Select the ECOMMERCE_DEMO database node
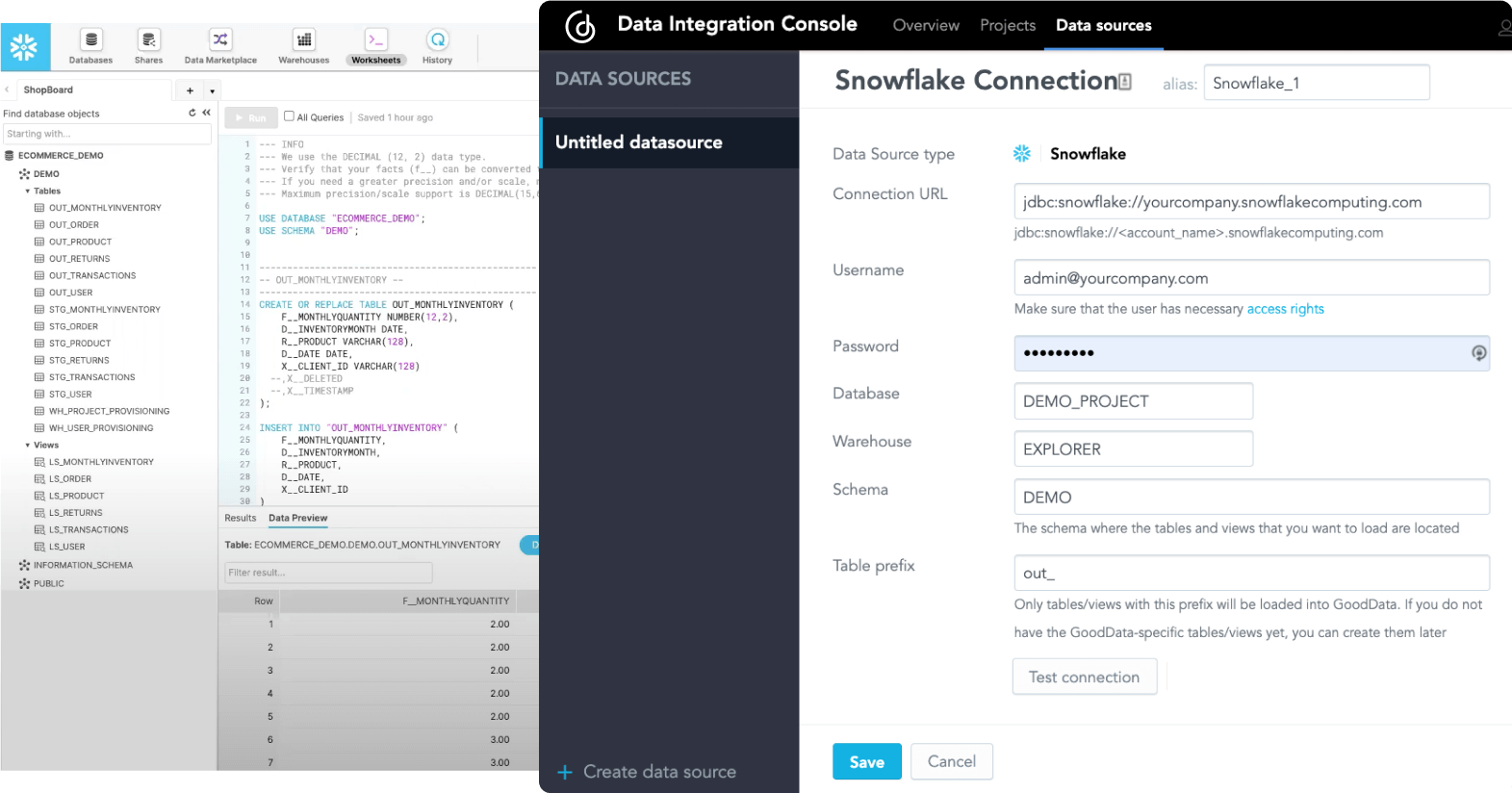 click(61, 155)
